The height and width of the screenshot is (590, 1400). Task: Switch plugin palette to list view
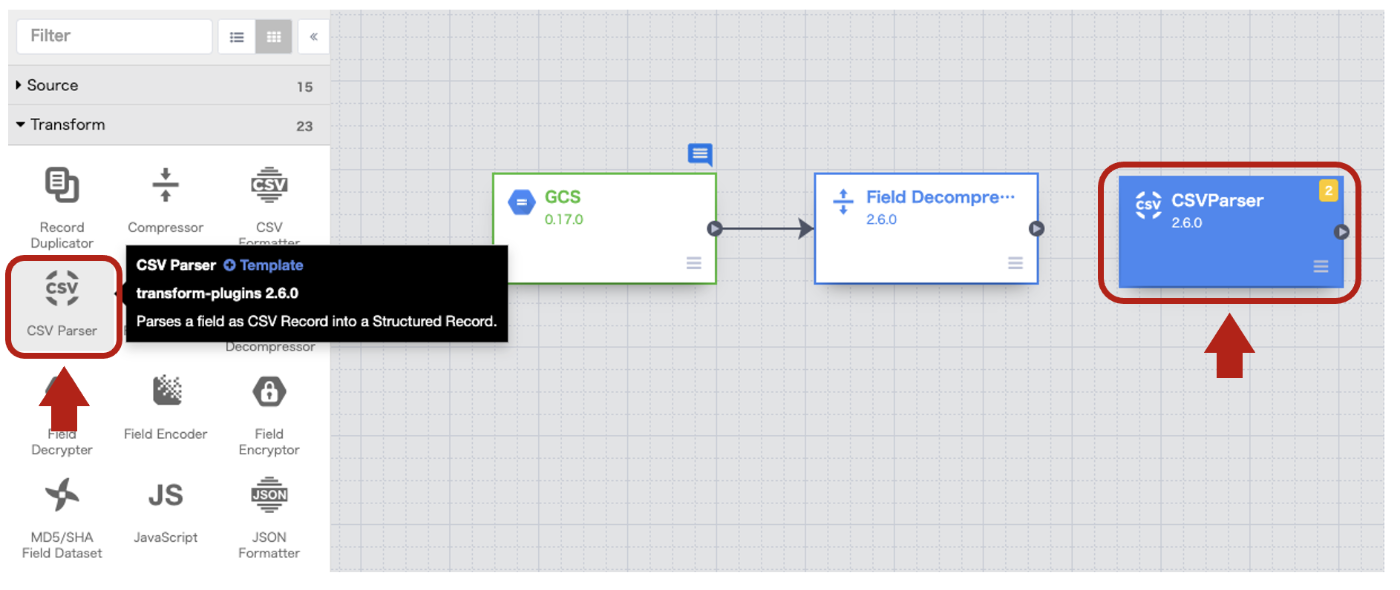point(237,37)
